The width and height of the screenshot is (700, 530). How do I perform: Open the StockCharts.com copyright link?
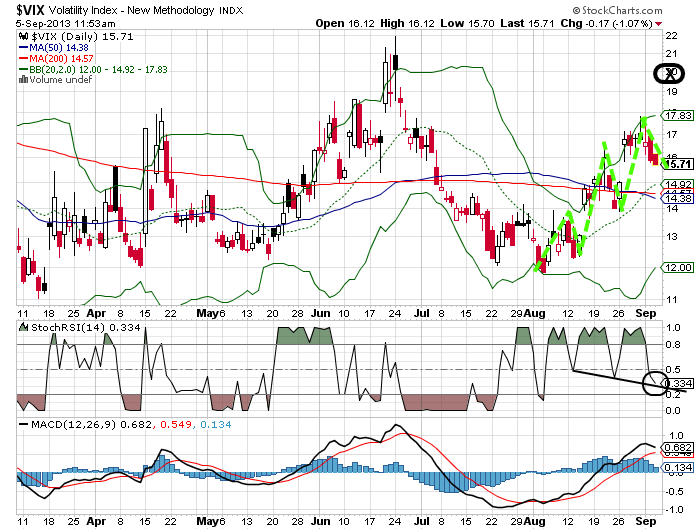point(617,10)
